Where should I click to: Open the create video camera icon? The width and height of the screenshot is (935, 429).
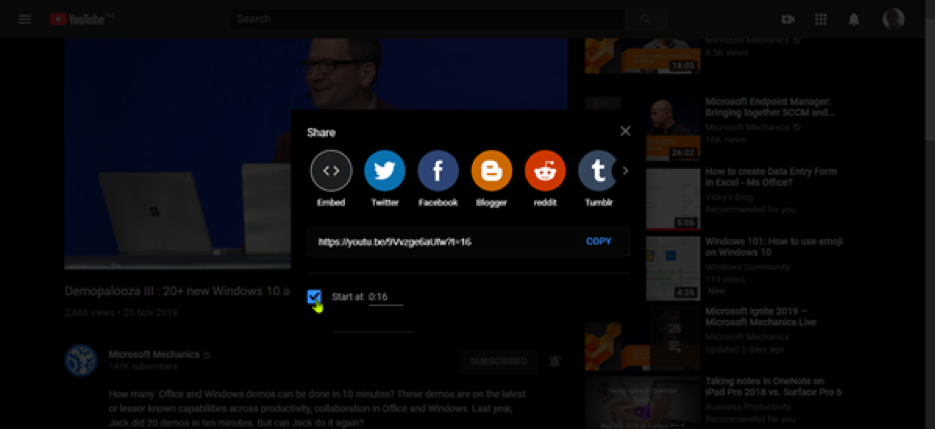(x=788, y=19)
